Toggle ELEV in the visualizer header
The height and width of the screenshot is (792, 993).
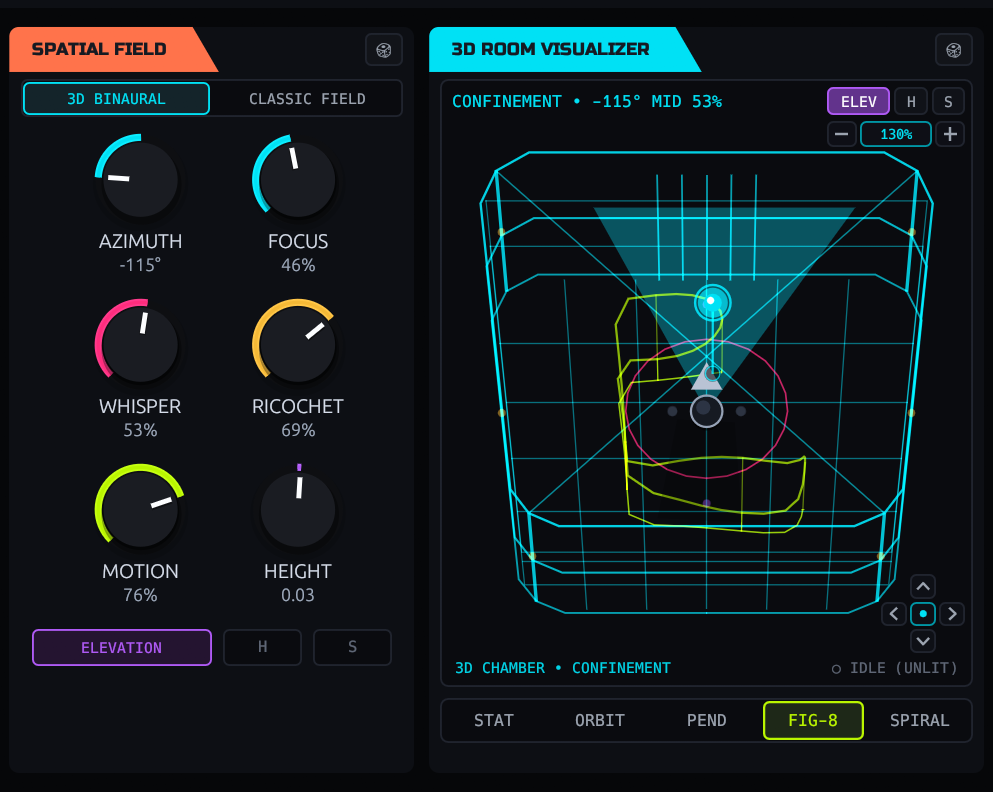[x=859, y=101]
